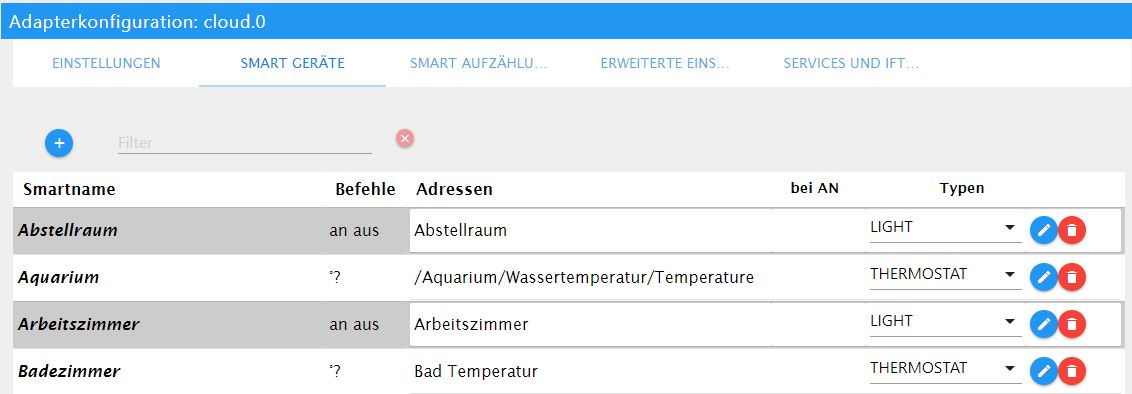Open the Arbeitszimmer LIGHT type dropdown
Screen dimensions: 1132x394
[x=946, y=323]
